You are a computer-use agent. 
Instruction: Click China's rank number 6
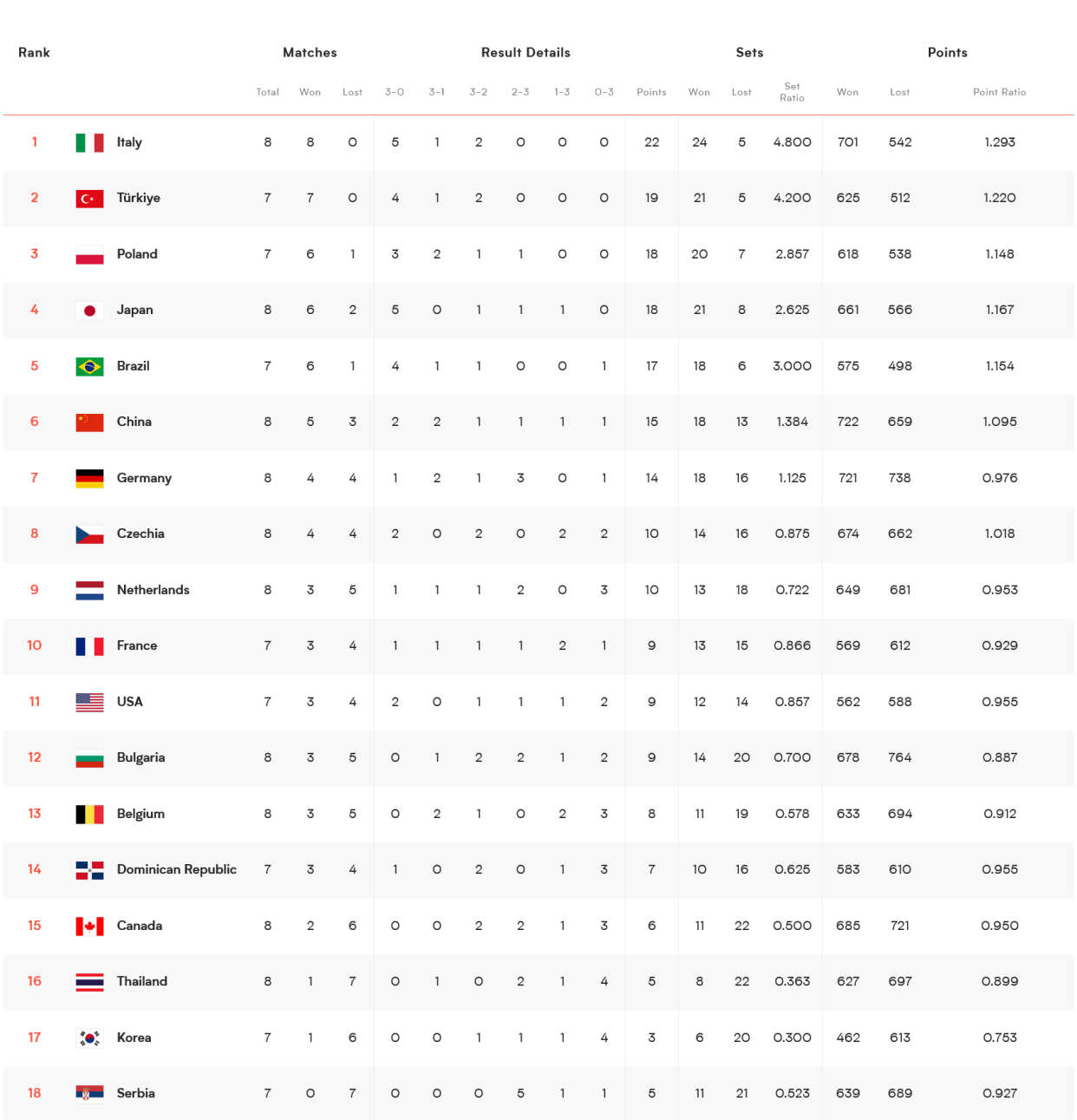click(35, 422)
